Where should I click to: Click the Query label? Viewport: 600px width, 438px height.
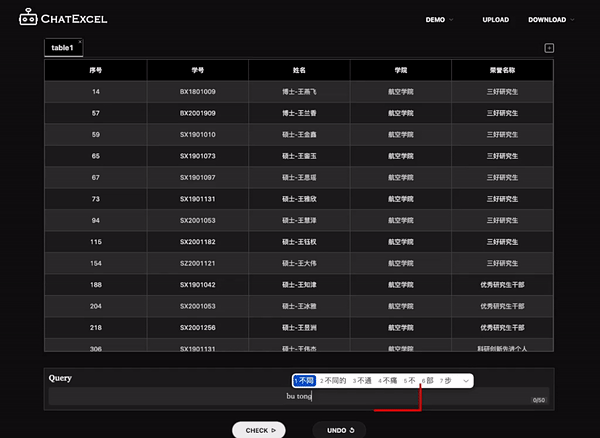[x=60, y=378]
